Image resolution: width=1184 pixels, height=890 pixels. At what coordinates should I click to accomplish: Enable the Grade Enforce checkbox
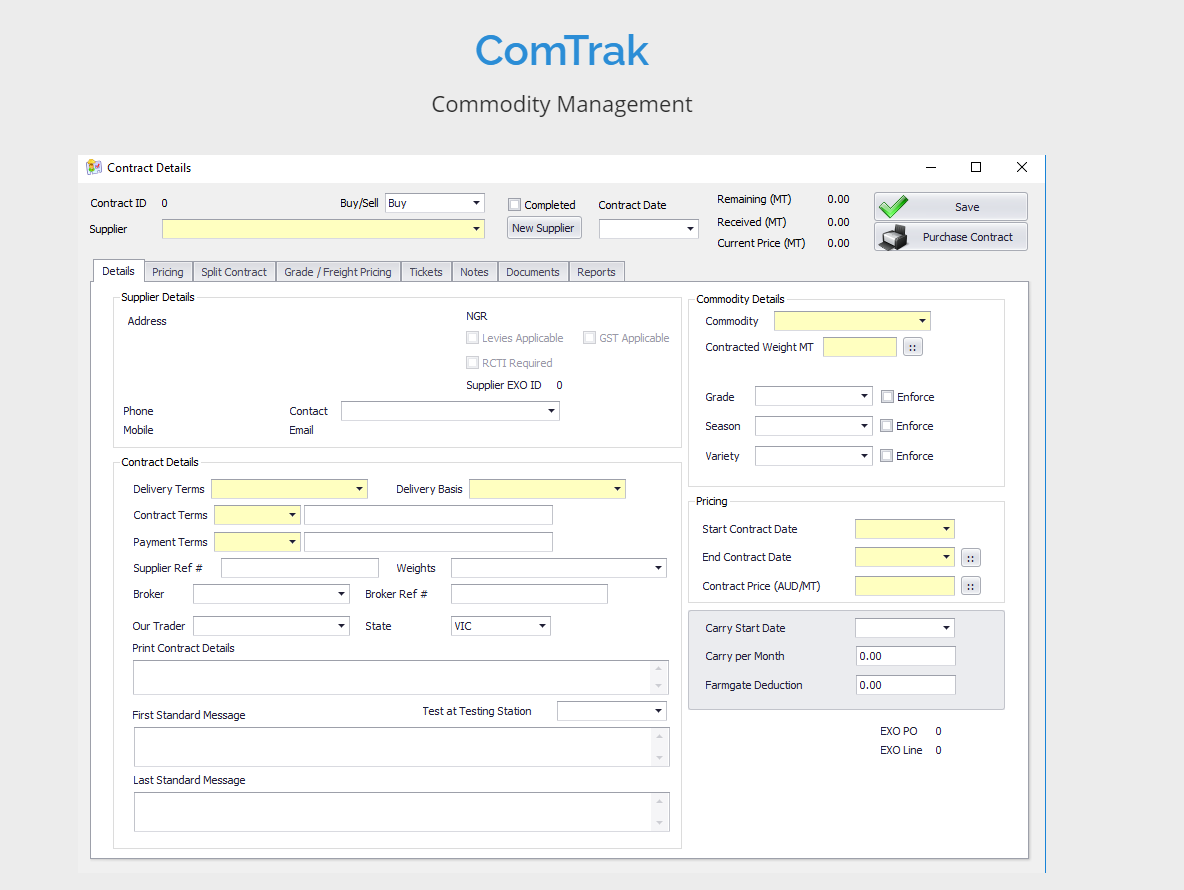pos(887,397)
